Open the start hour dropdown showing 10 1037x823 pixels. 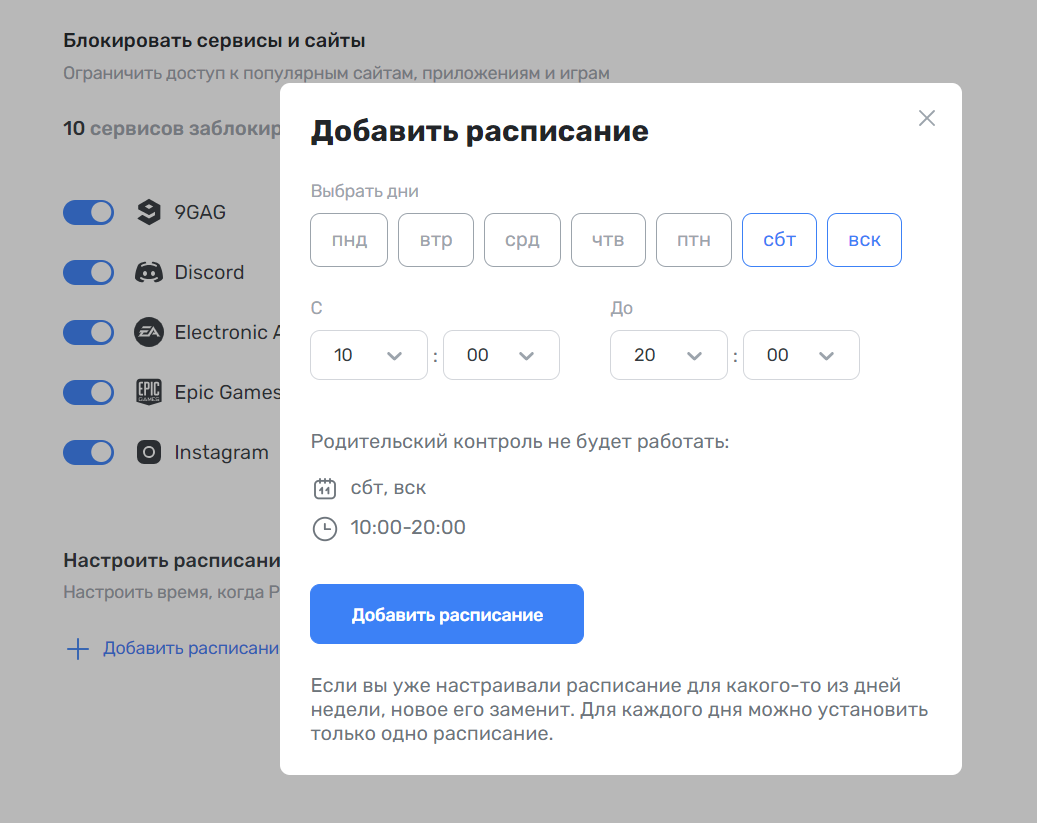coord(368,355)
